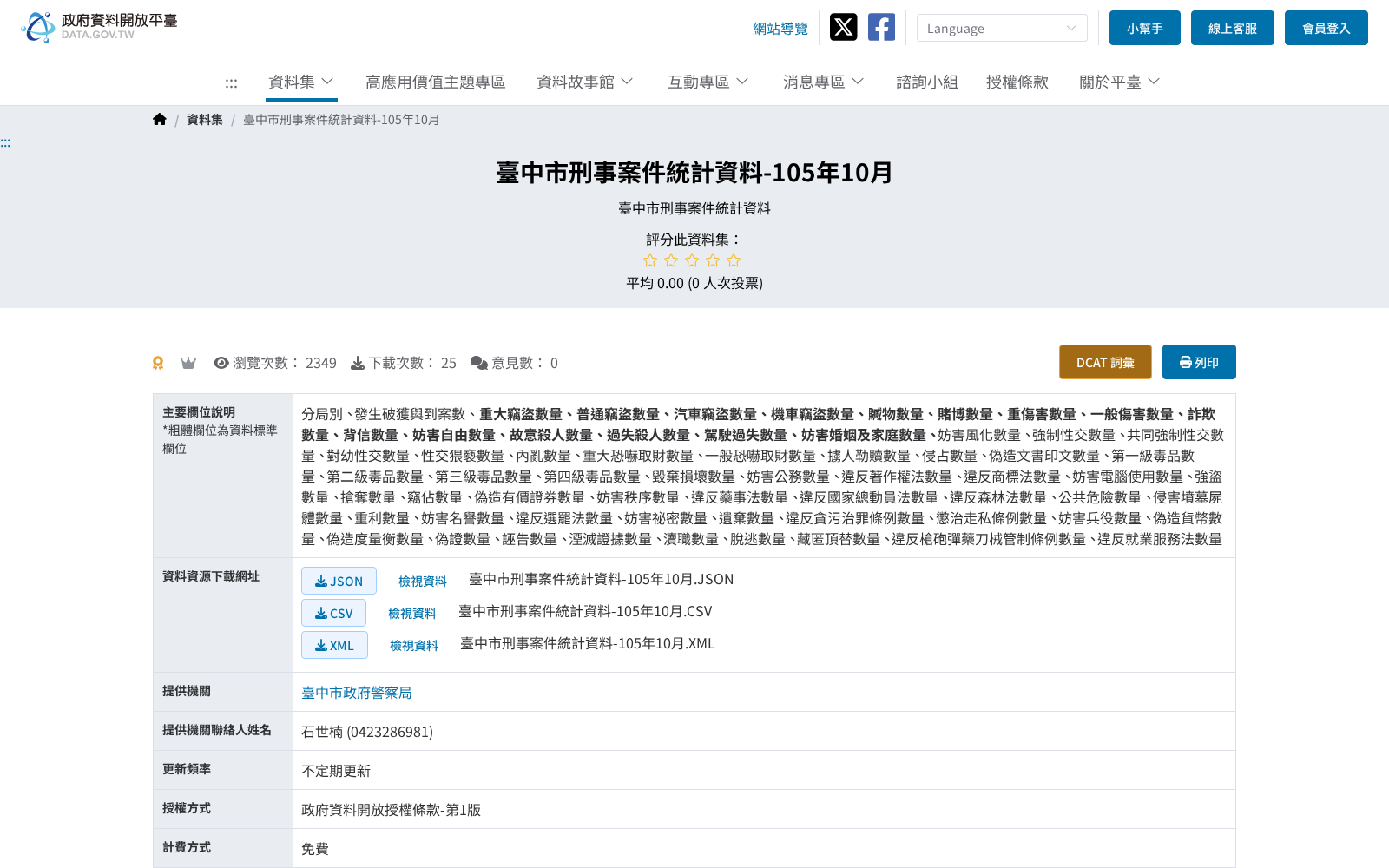This screenshot has height=868, width=1389.
Task: Expand the 關於平臺 menu
Action: pos(1120,82)
